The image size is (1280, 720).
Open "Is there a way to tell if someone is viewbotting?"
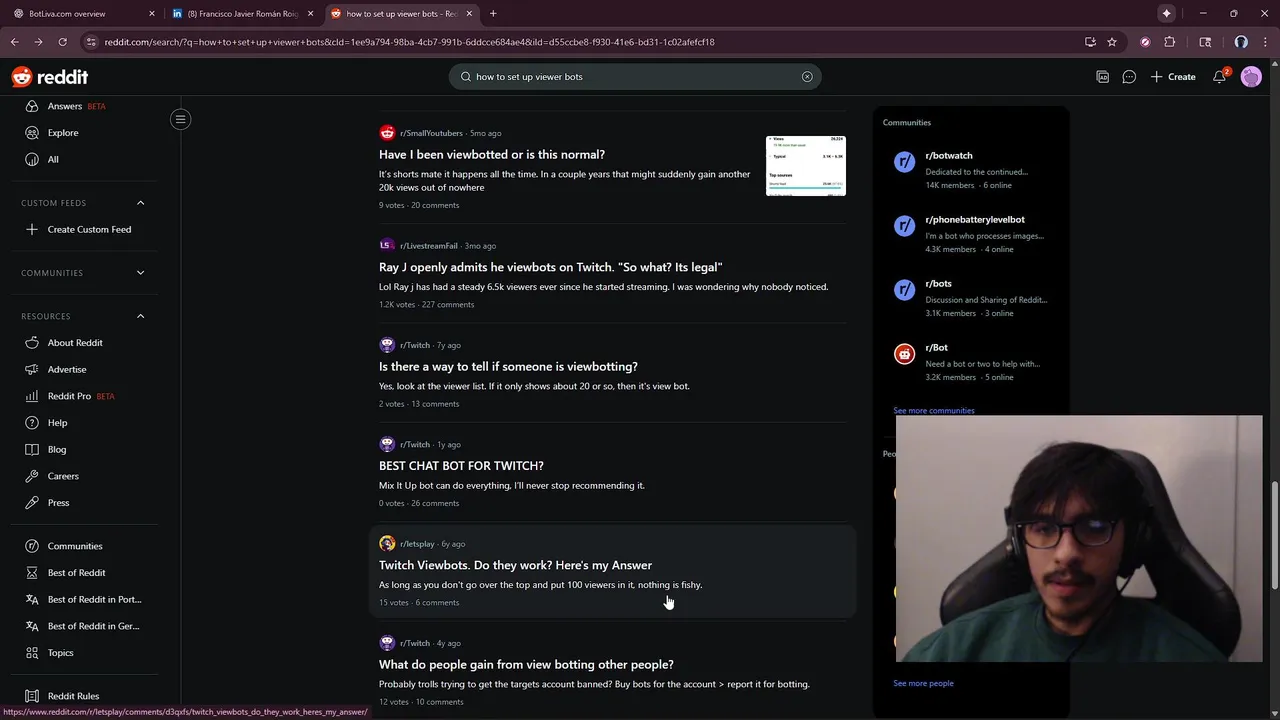(x=508, y=367)
